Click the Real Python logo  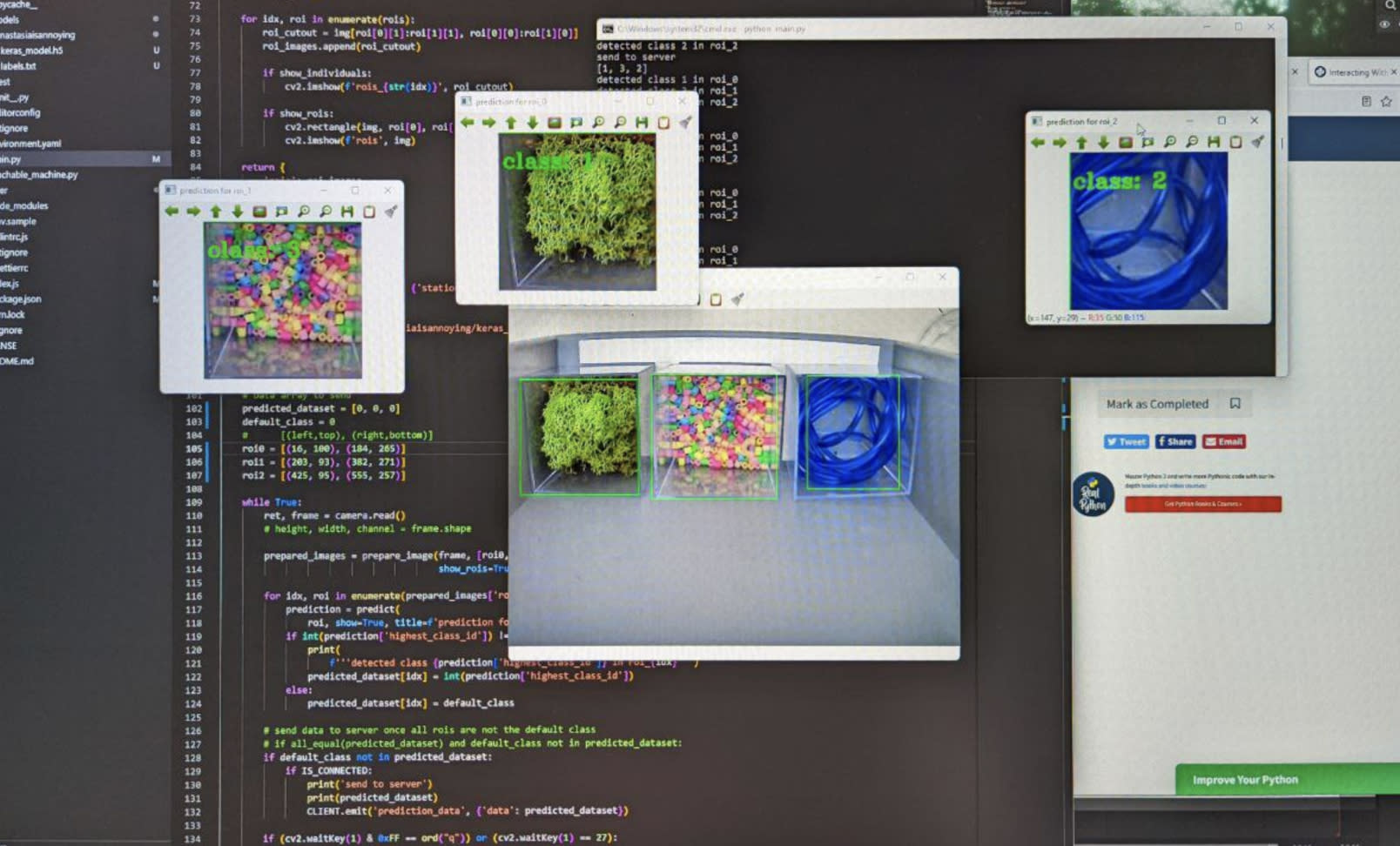coord(1093,493)
